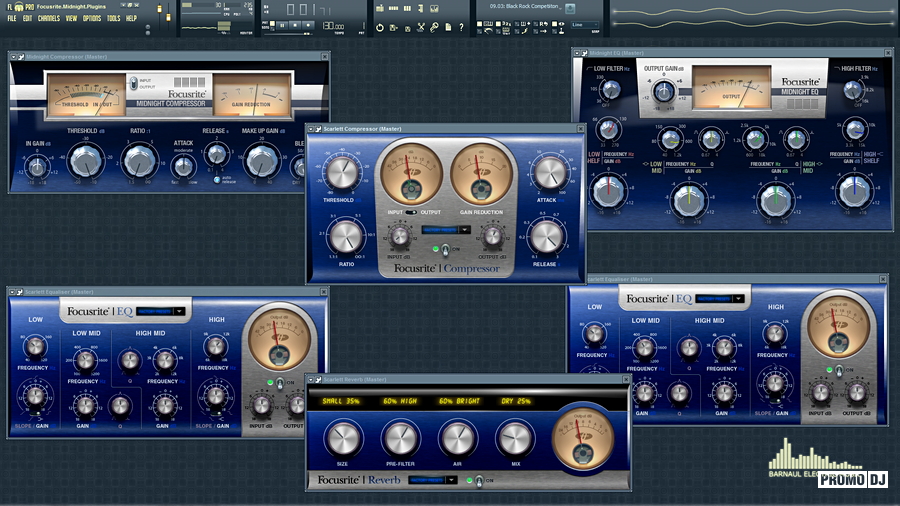Open Midnight Compressor window menu arrow
Screen dimensions: 900x506
13,57
